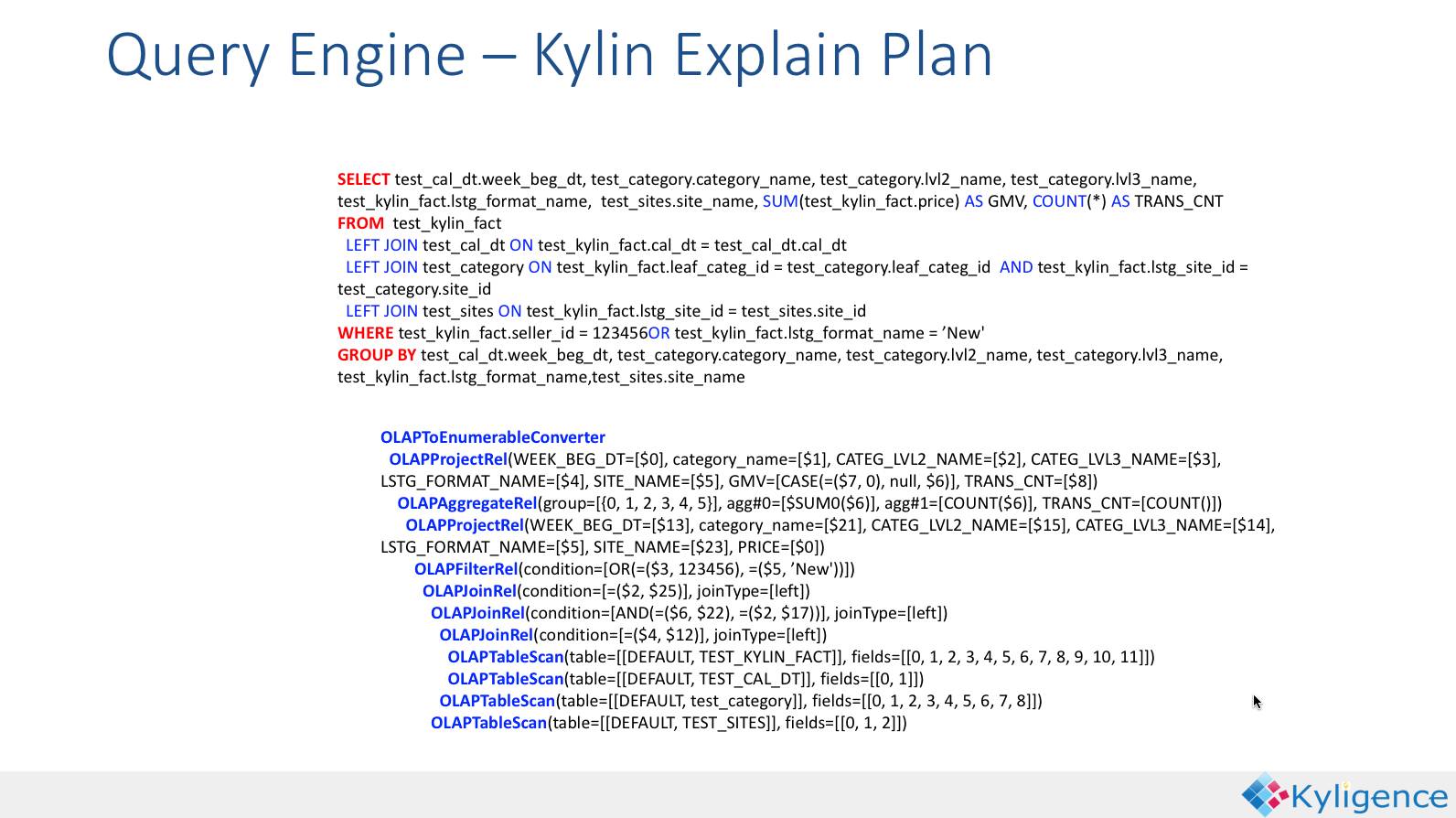Click OLAPTableScan for TEST_CAL_DT
Image resolution: width=1456 pixels, height=818 pixels.
(x=506, y=679)
